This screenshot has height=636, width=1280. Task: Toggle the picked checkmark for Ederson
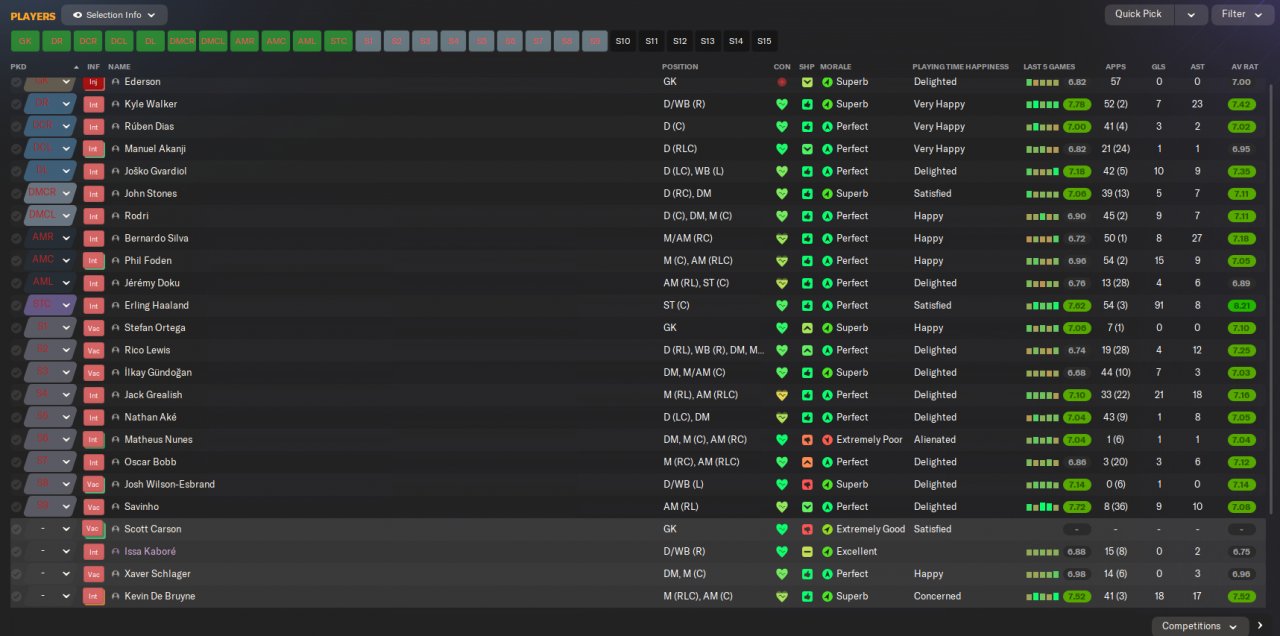pyautogui.click(x=16, y=82)
